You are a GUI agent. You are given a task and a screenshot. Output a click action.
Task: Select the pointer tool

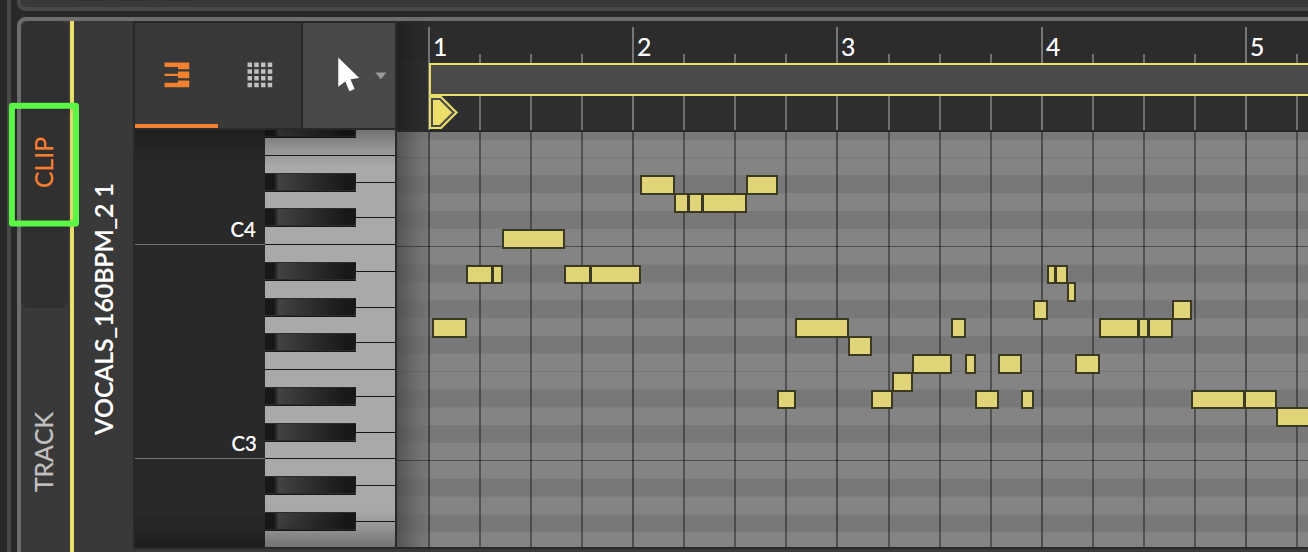[347, 75]
